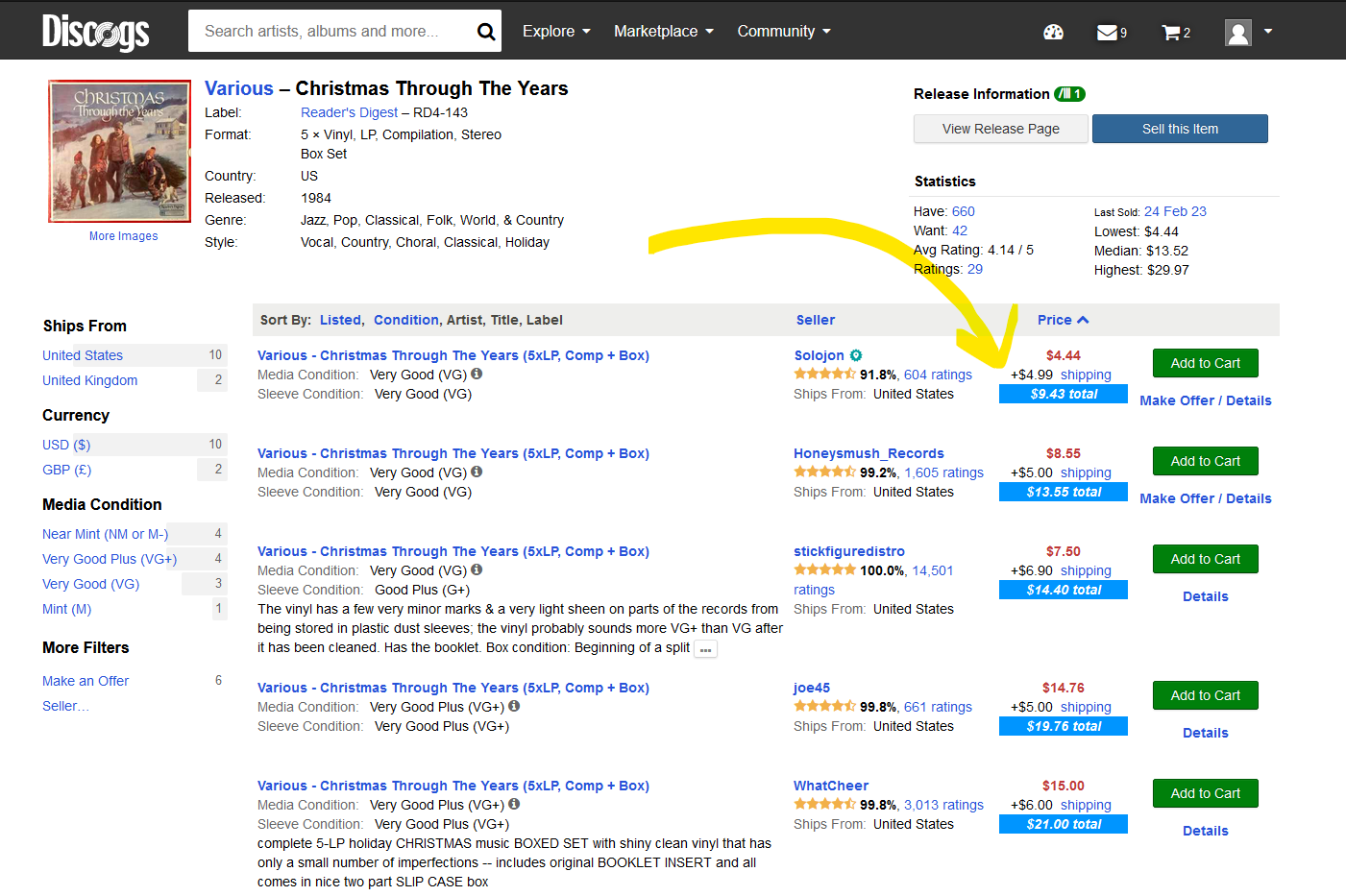
Task: Sort listings by Condition
Action: pyautogui.click(x=405, y=320)
